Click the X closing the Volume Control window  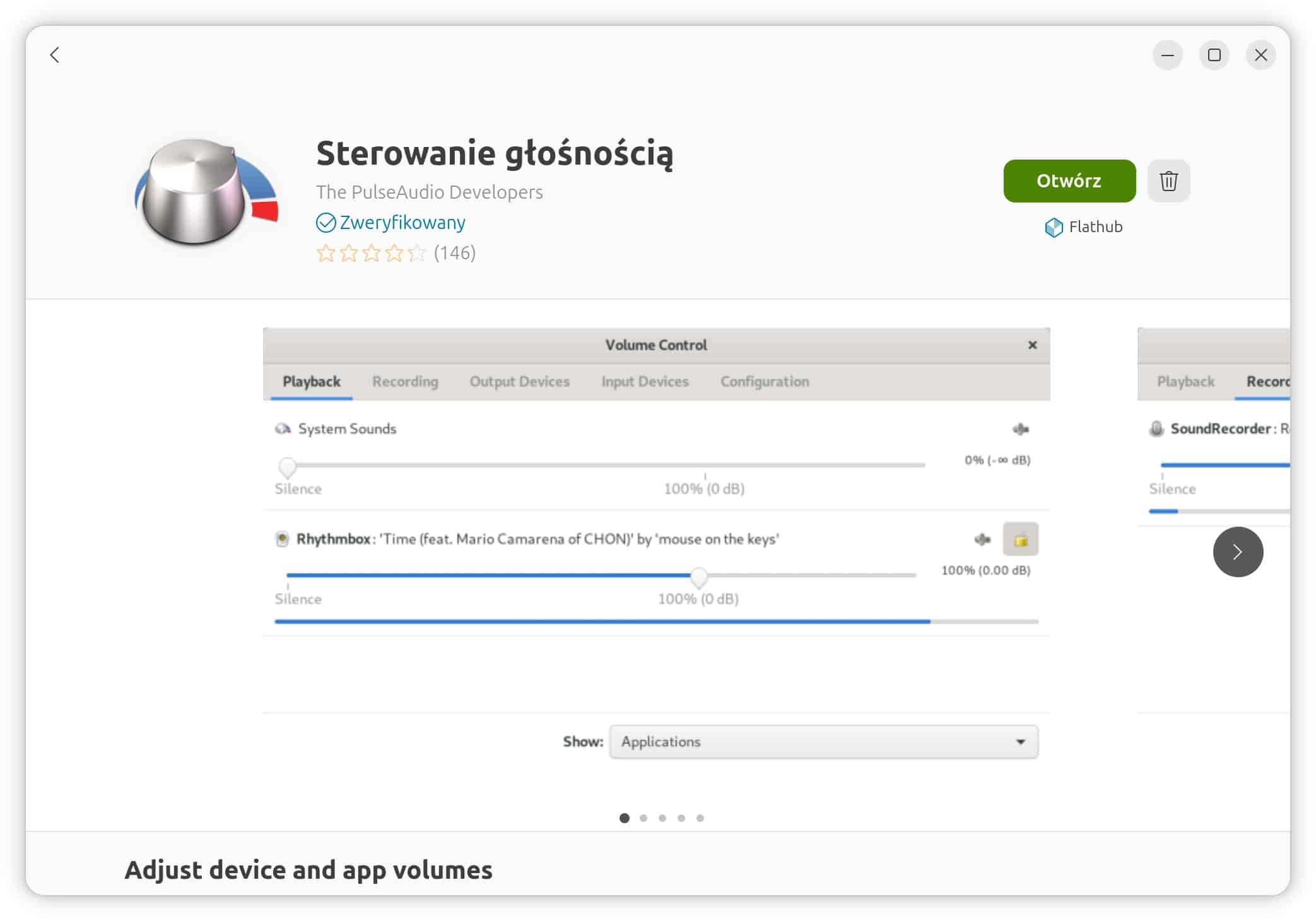tap(1032, 345)
